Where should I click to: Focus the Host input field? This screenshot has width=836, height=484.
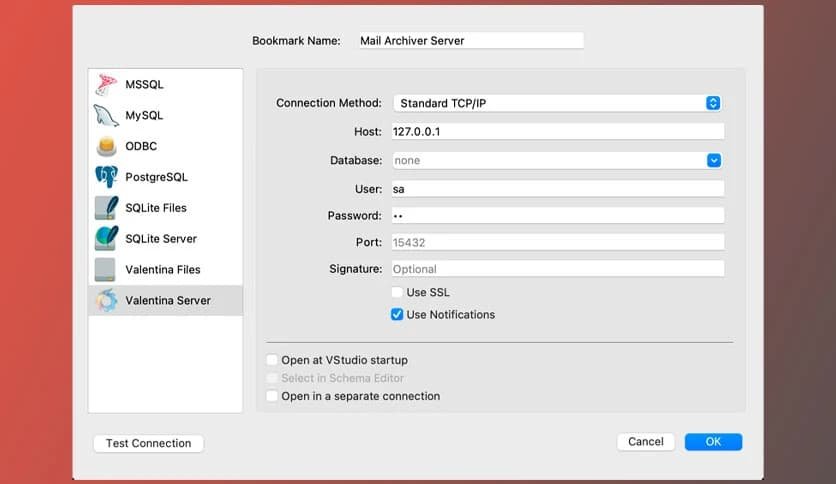coord(557,132)
